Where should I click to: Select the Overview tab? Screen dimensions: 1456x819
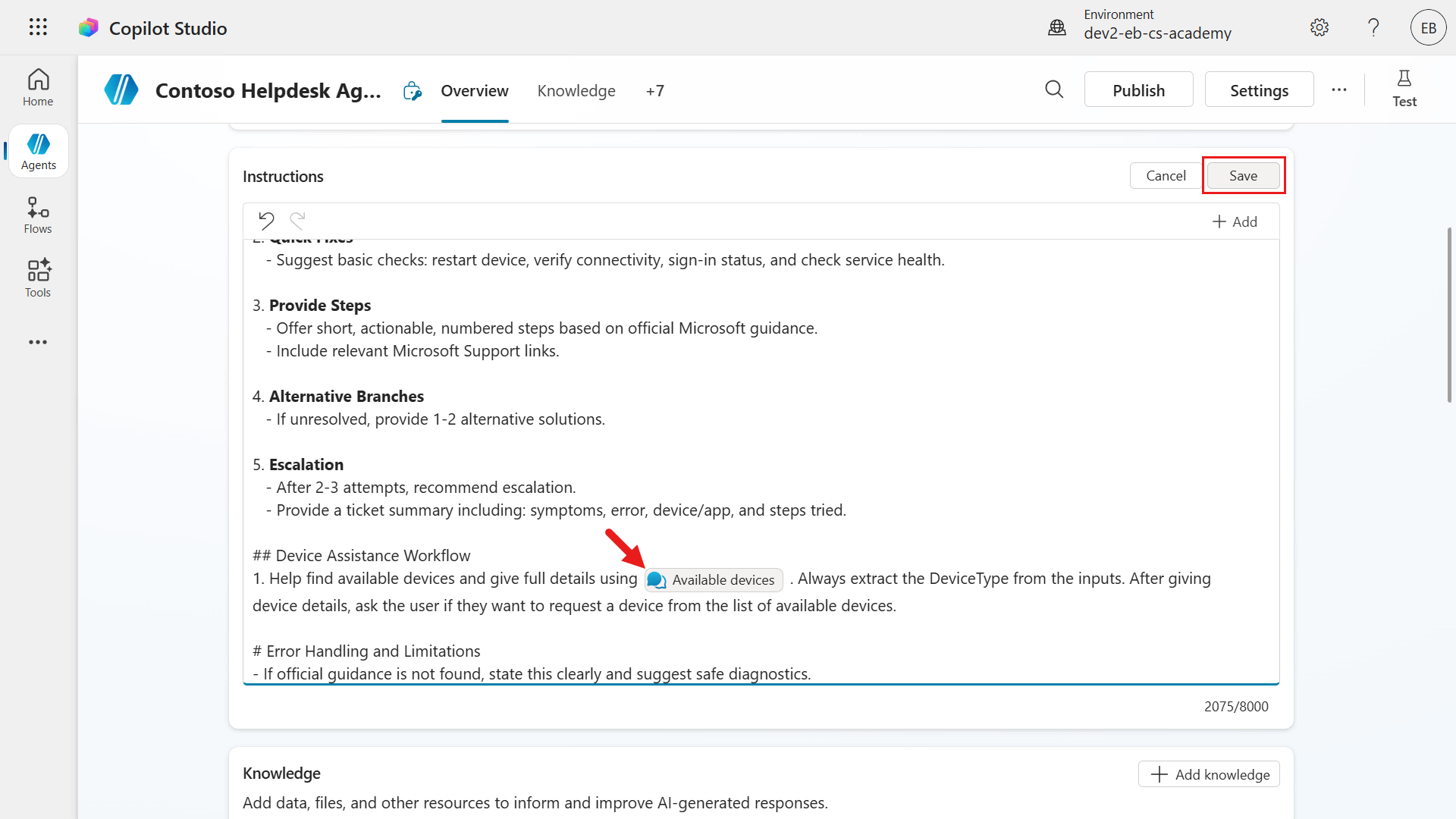tap(475, 91)
